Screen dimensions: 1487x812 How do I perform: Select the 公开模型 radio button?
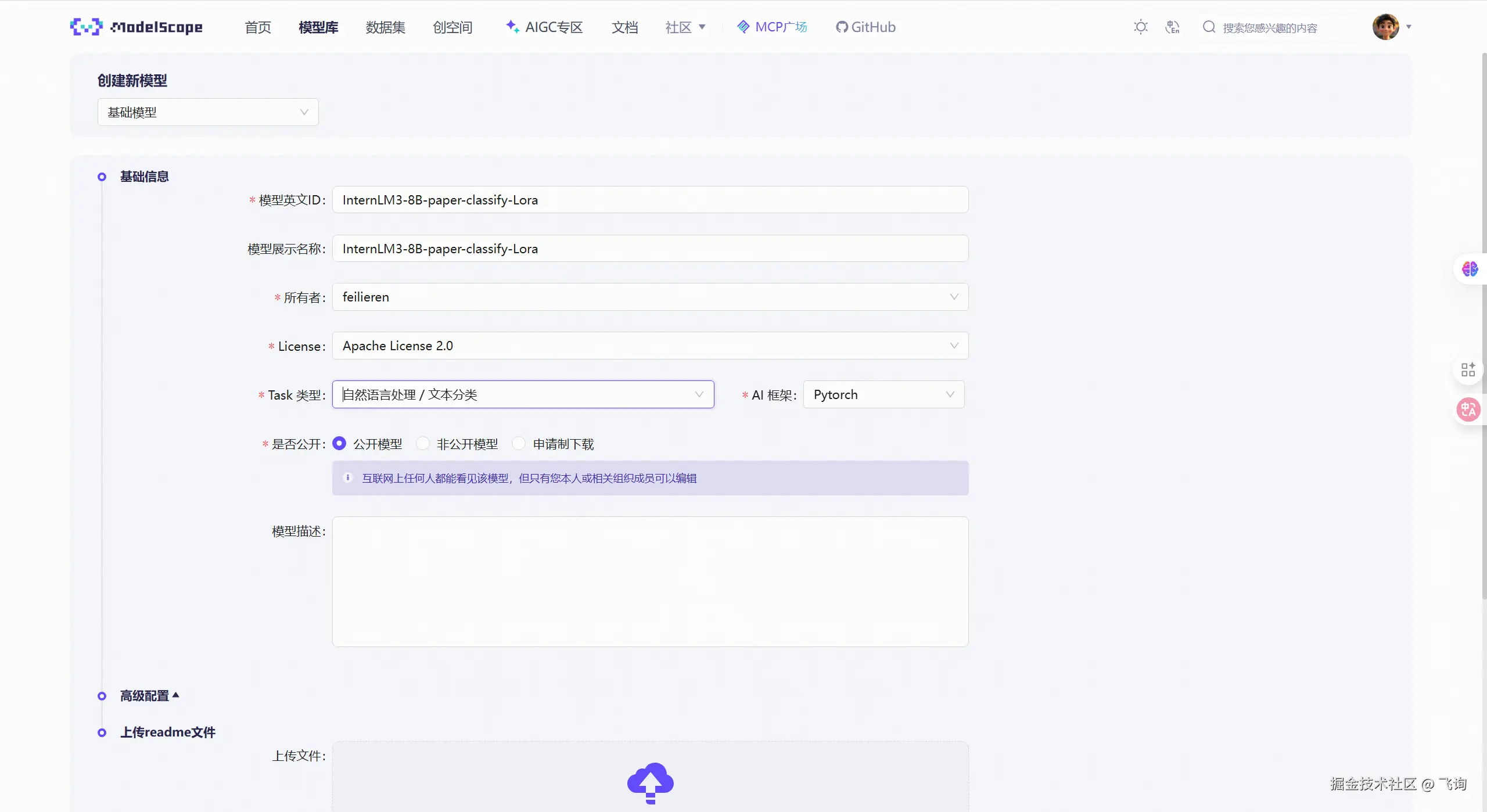click(x=339, y=444)
